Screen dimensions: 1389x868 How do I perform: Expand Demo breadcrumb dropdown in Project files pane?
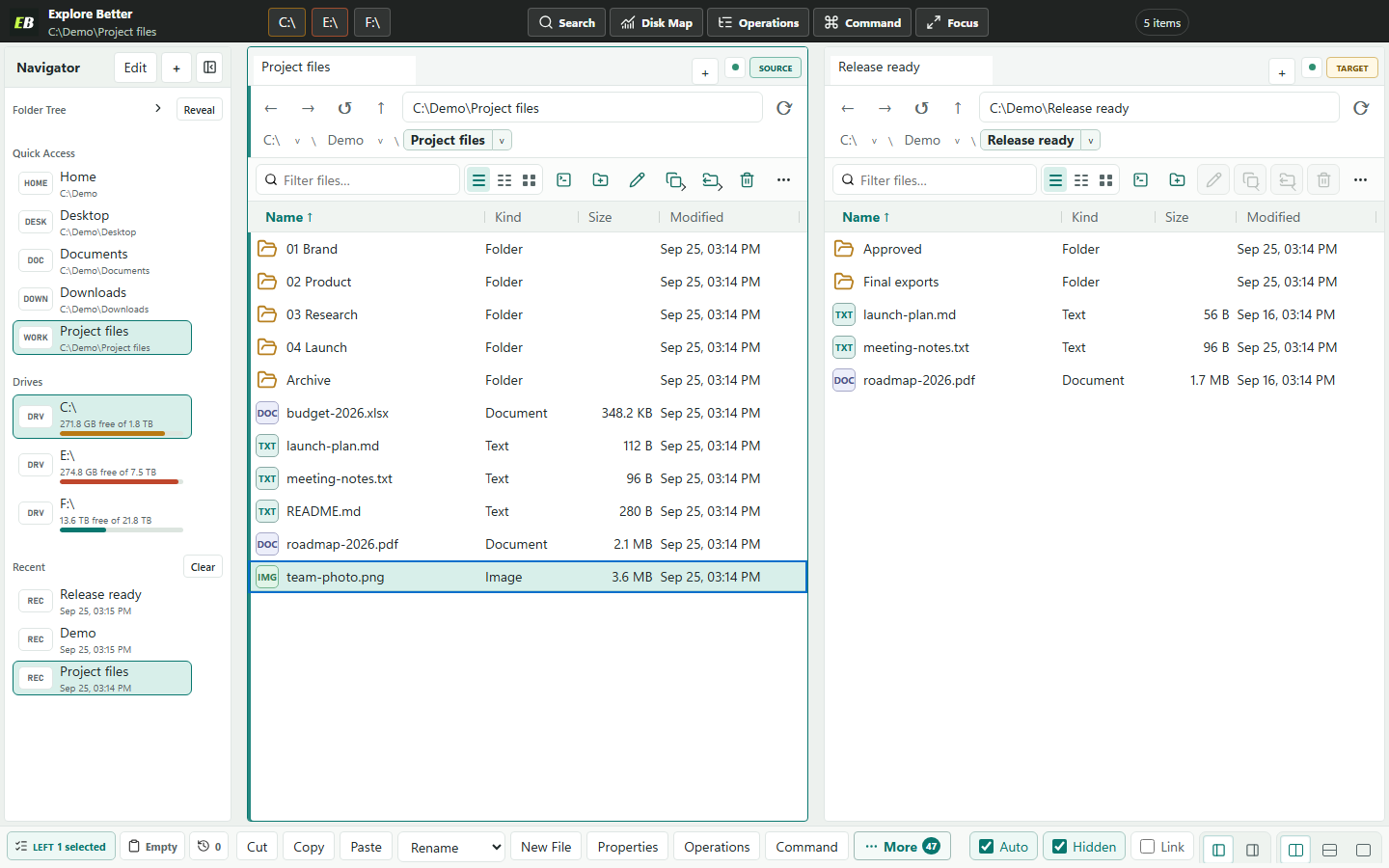380,141
